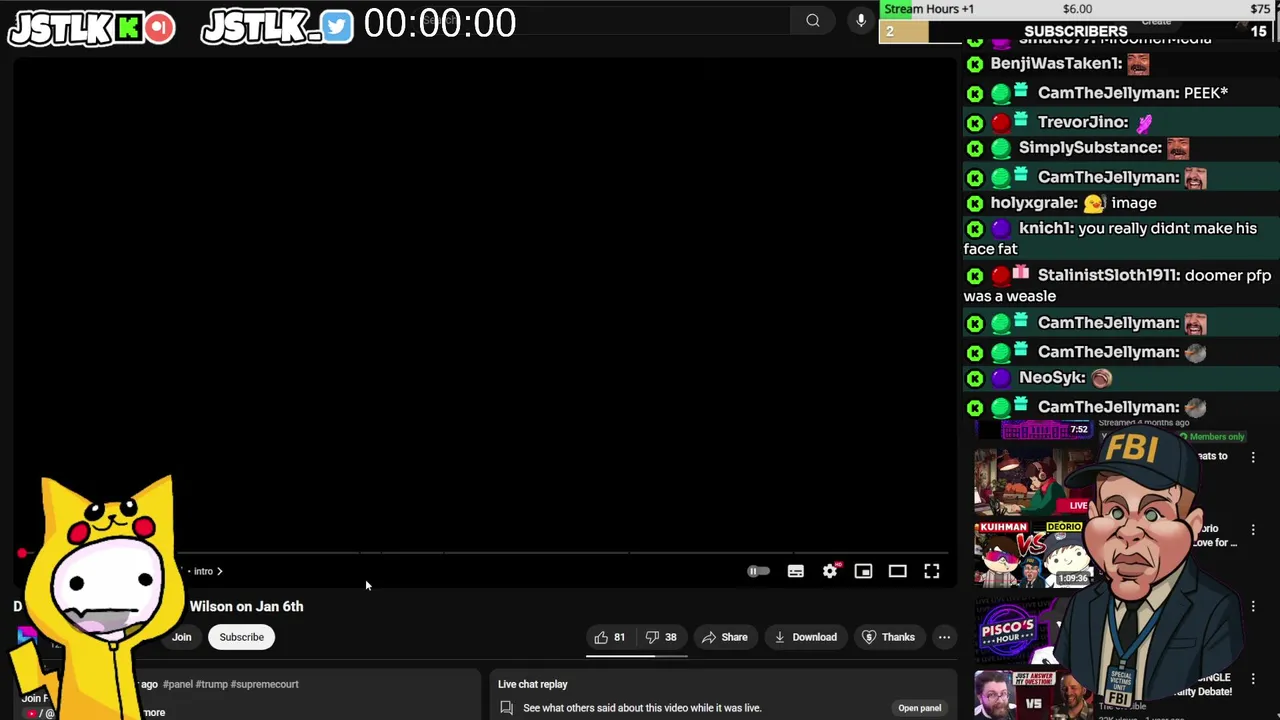Click the 00:00:00 stream timer
The width and height of the screenshot is (1280, 720).
(x=440, y=24)
